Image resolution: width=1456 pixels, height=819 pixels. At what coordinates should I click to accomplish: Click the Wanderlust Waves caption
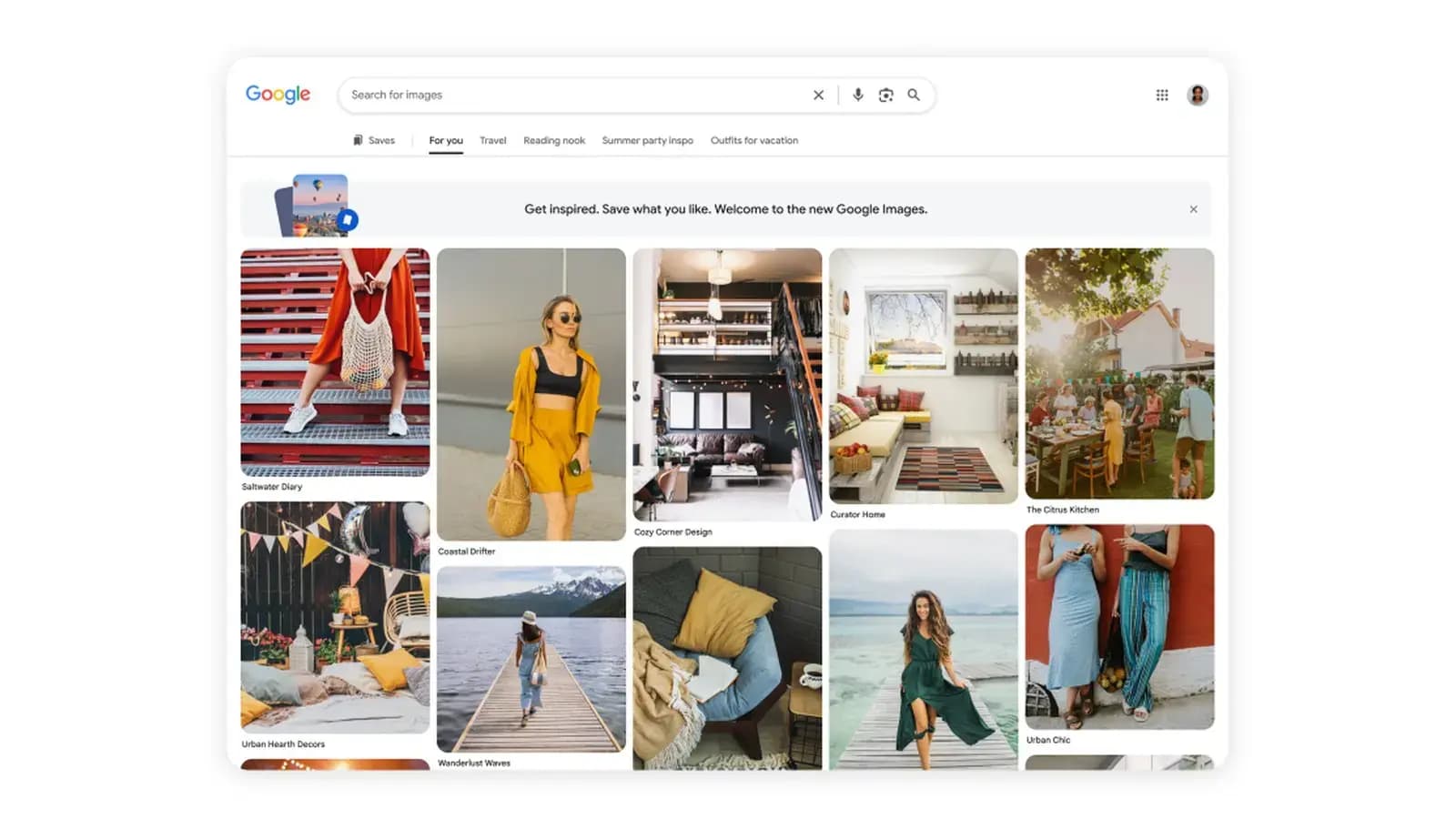474,763
